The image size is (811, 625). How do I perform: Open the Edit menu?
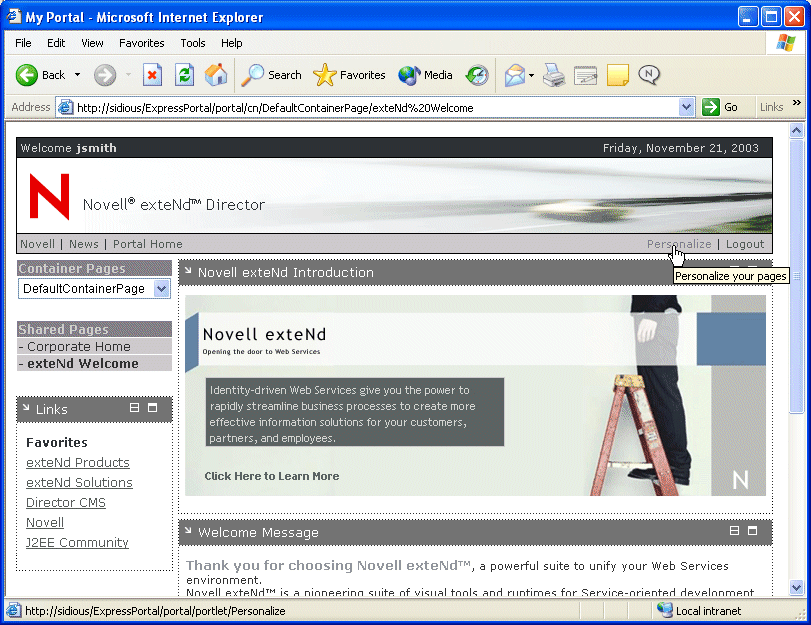(x=56, y=43)
